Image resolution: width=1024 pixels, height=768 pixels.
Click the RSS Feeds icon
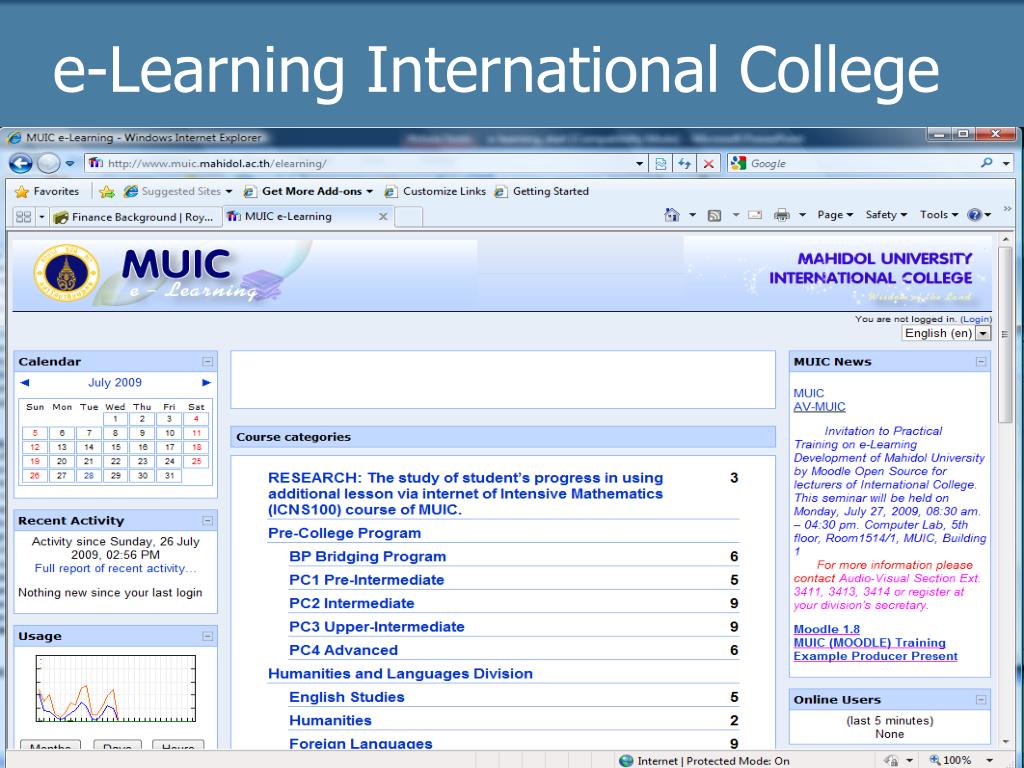714,215
